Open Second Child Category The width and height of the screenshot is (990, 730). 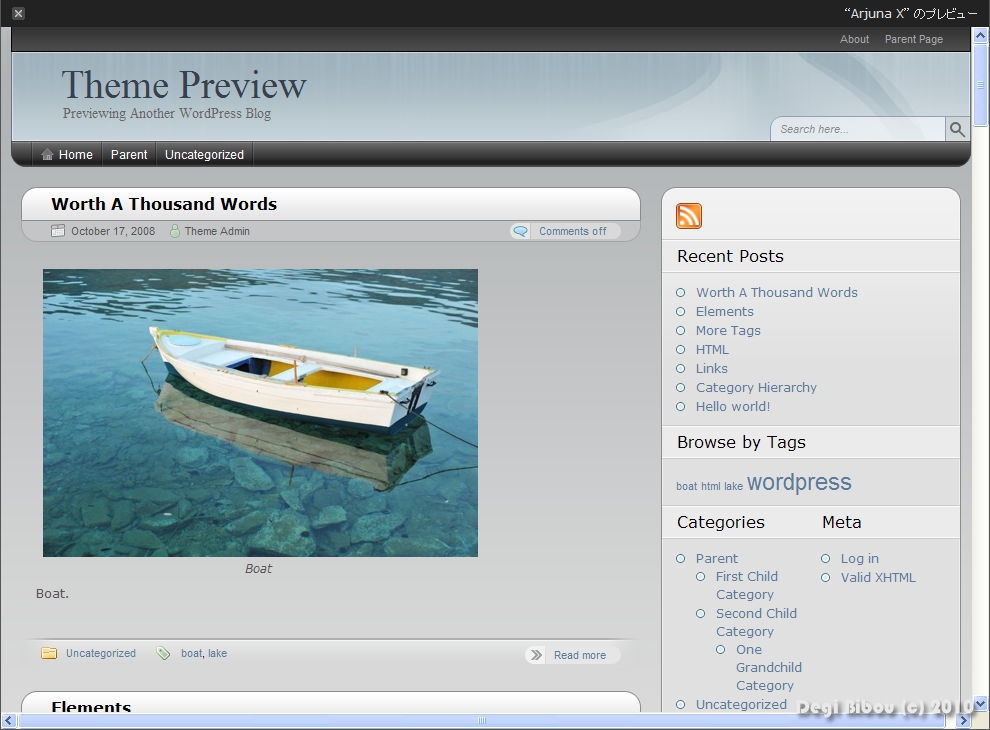(x=756, y=622)
